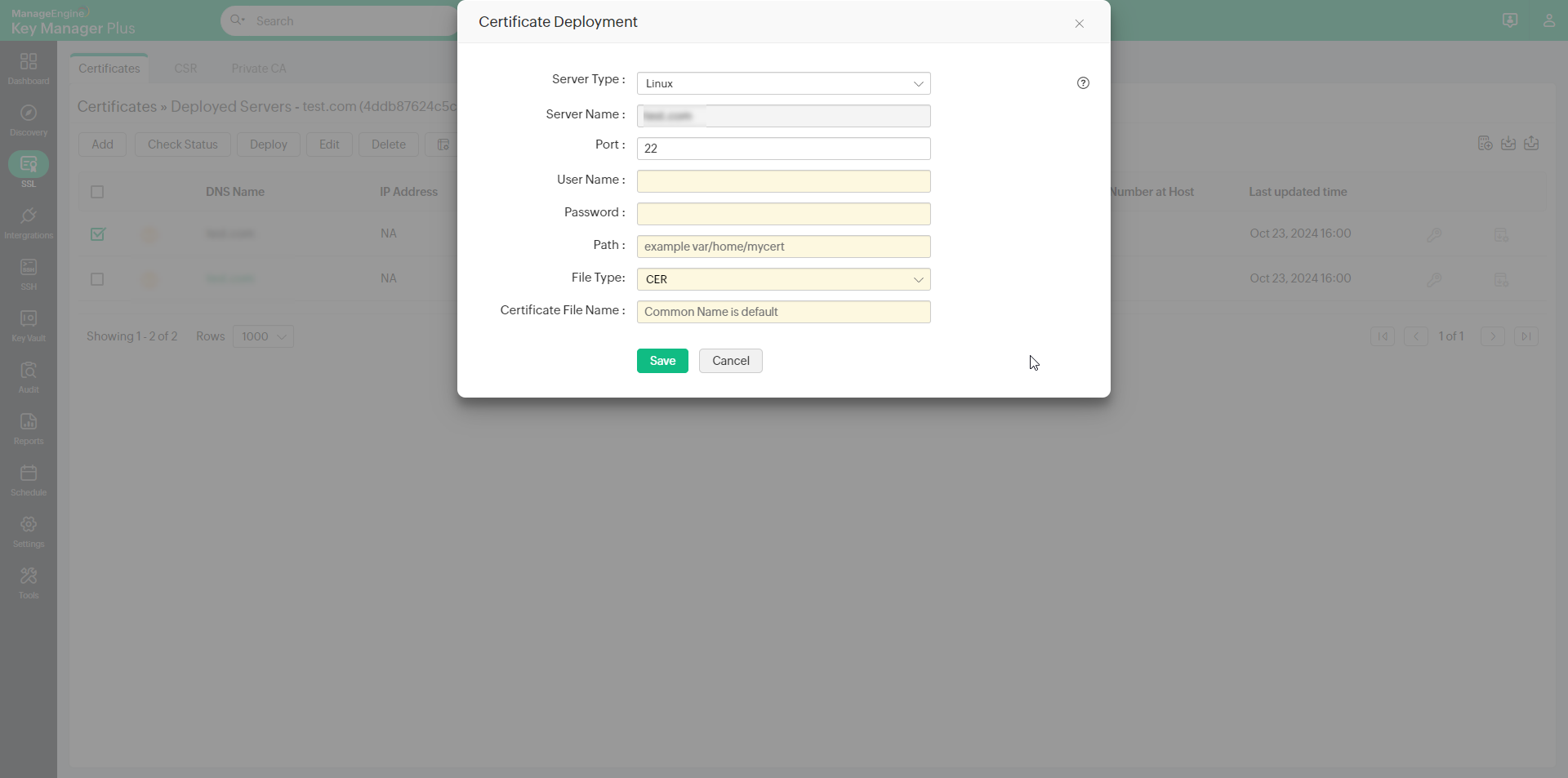Toggle the select-all checkbox in table header
Viewport: 1568px width, 778px height.
coord(97,192)
